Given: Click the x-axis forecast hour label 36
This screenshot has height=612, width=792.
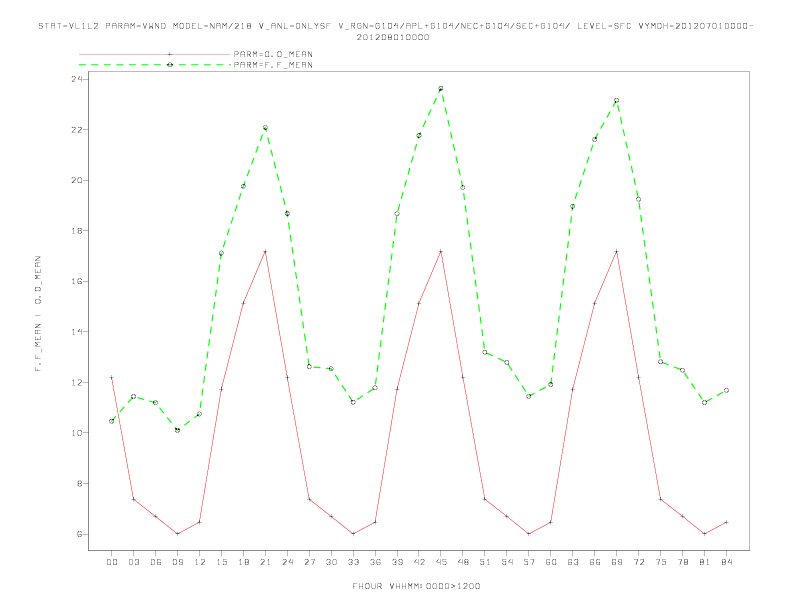Looking at the screenshot, I should click(375, 562).
